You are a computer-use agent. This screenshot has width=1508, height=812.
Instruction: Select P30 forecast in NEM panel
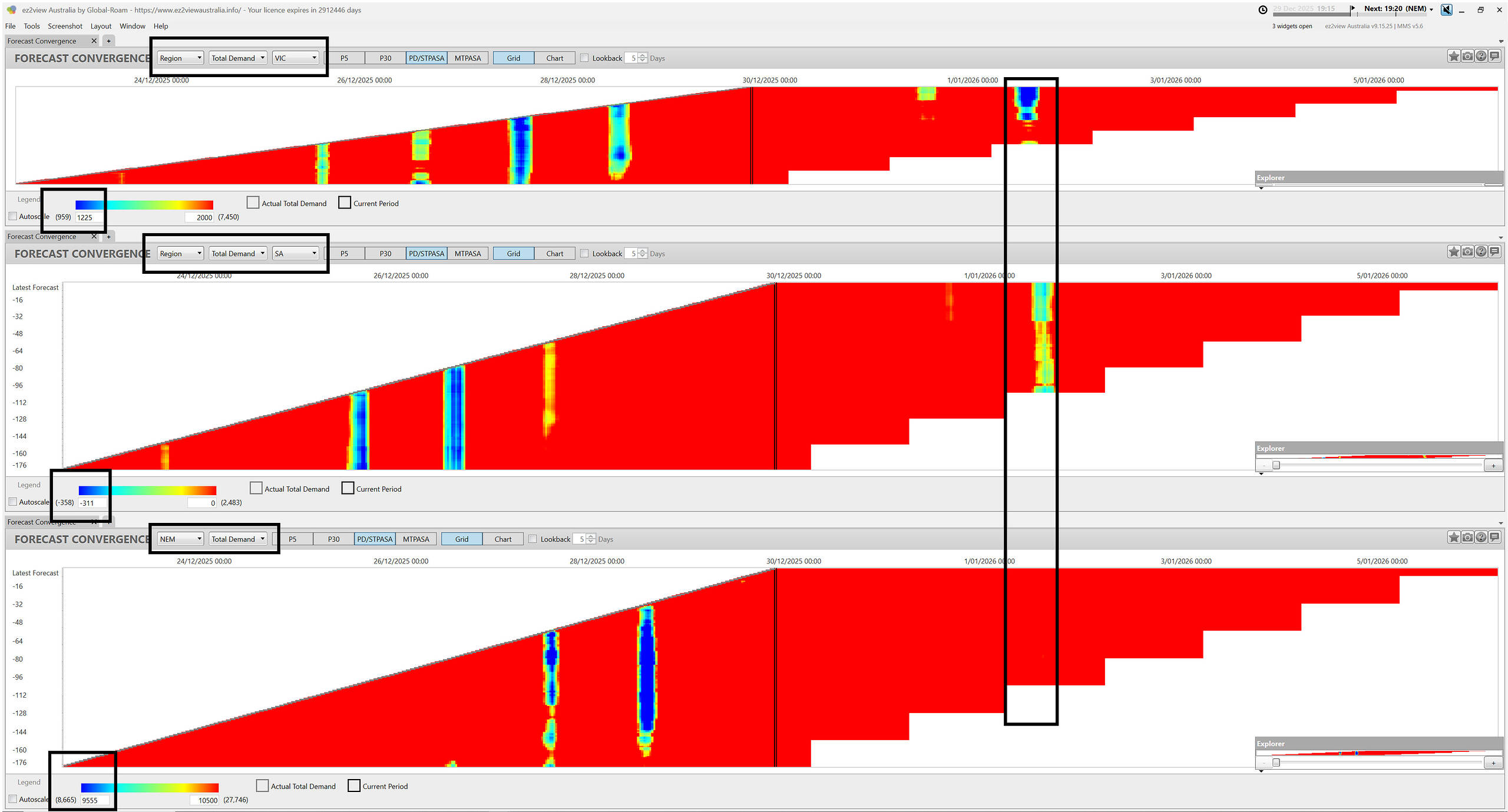pyautogui.click(x=333, y=539)
